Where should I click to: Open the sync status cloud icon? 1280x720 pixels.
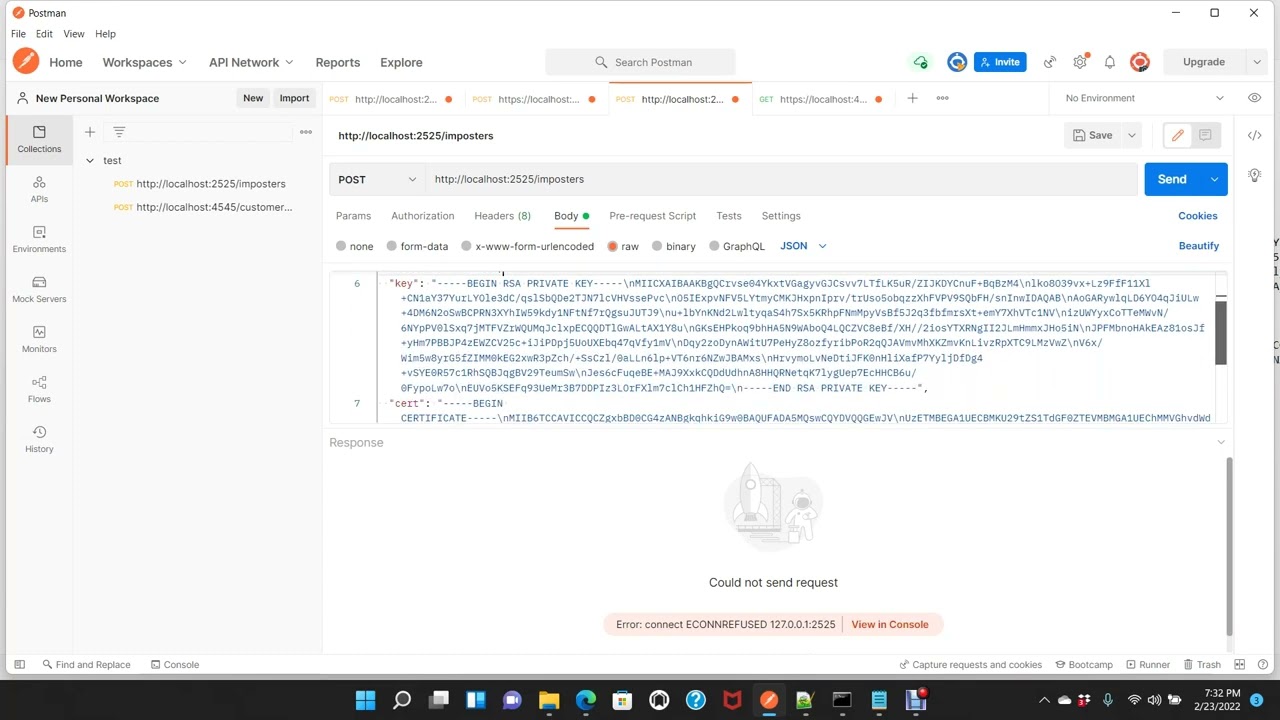(x=920, y=62)
